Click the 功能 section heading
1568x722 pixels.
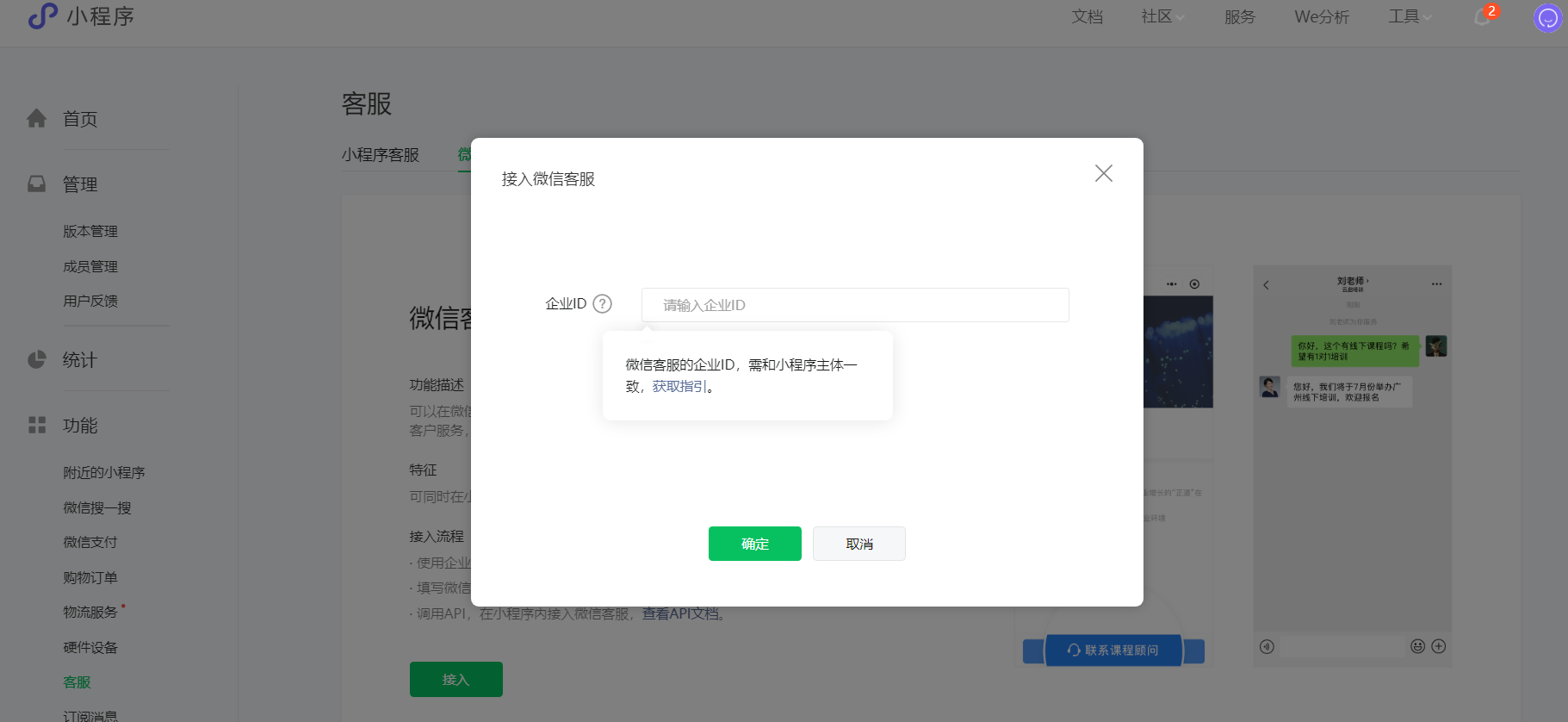point(80,426)
